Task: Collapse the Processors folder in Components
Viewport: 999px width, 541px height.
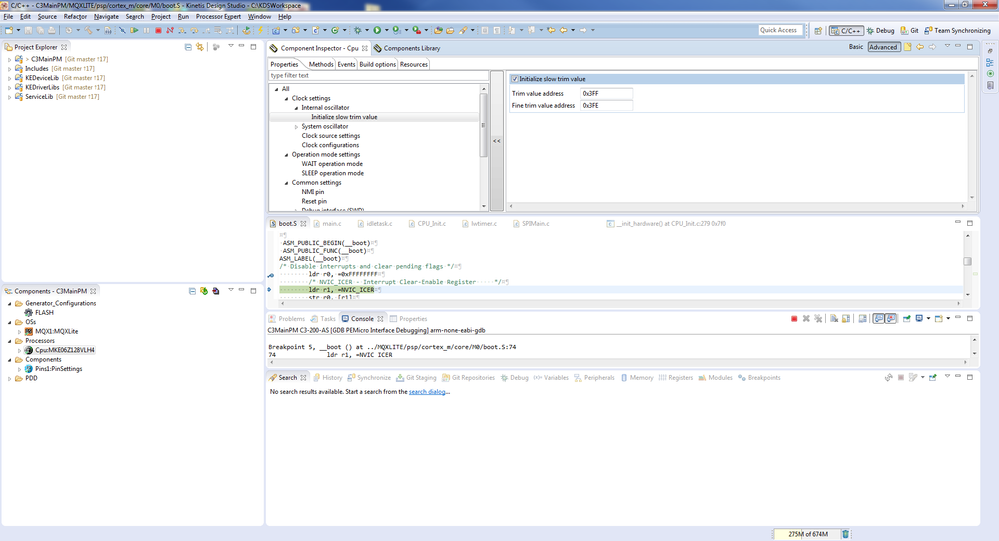Action: point(9,341)
